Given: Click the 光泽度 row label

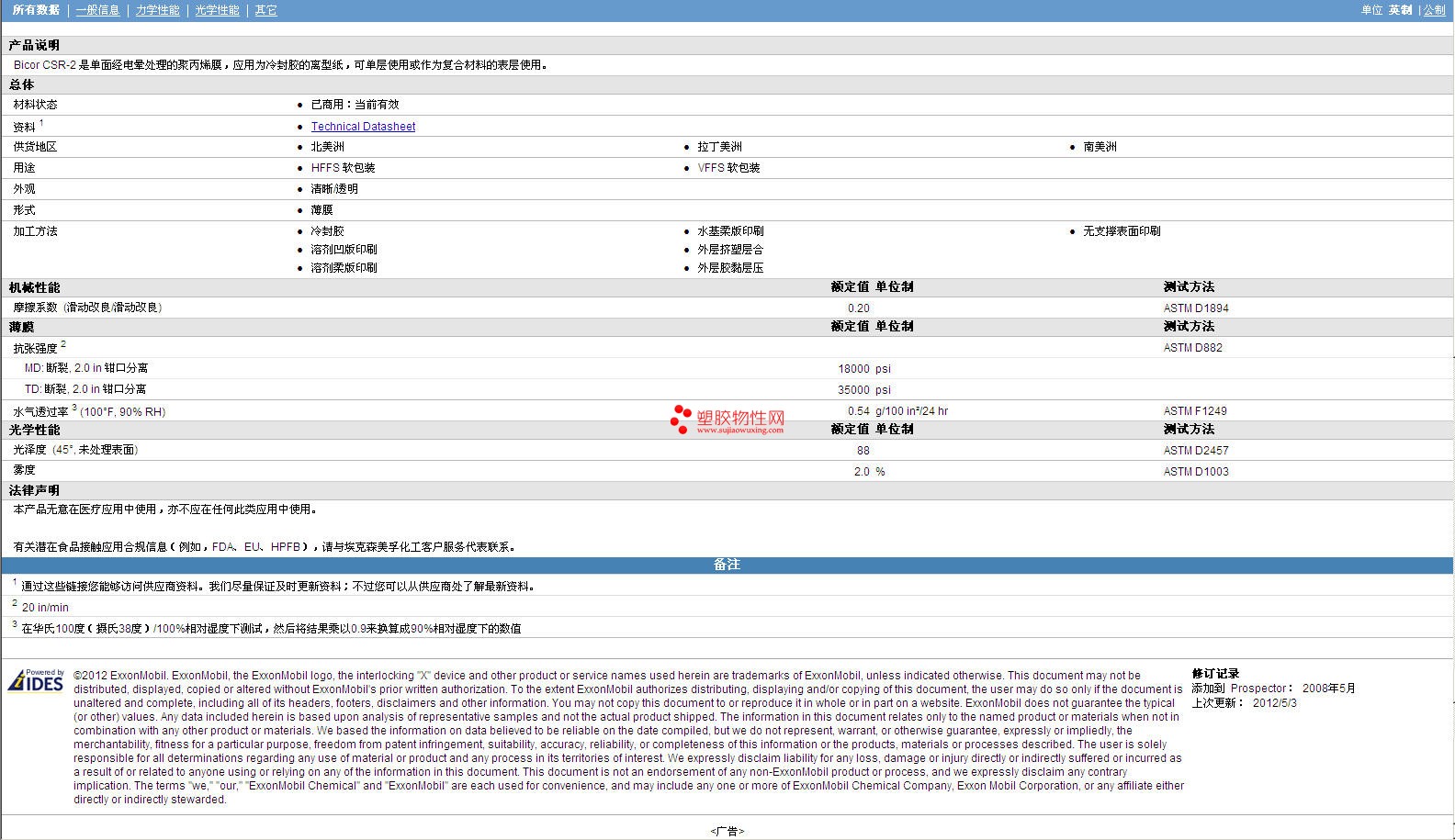Looking at the screenshot, I should (x=75, y=450).
